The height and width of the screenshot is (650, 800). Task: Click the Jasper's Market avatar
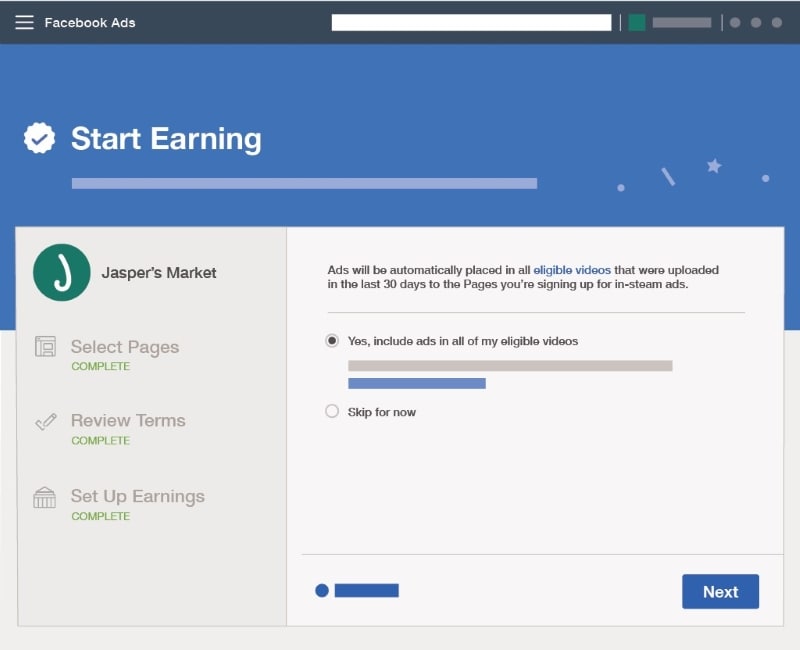click(x=62, y=272)
